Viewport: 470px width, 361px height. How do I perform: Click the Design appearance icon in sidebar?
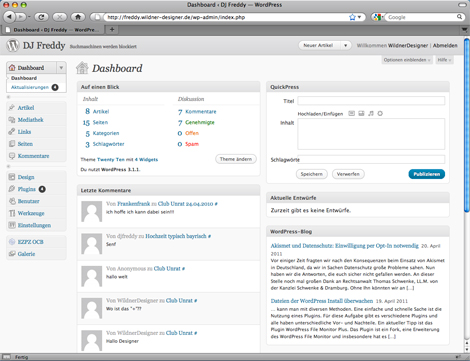click(x=12, y=177)
